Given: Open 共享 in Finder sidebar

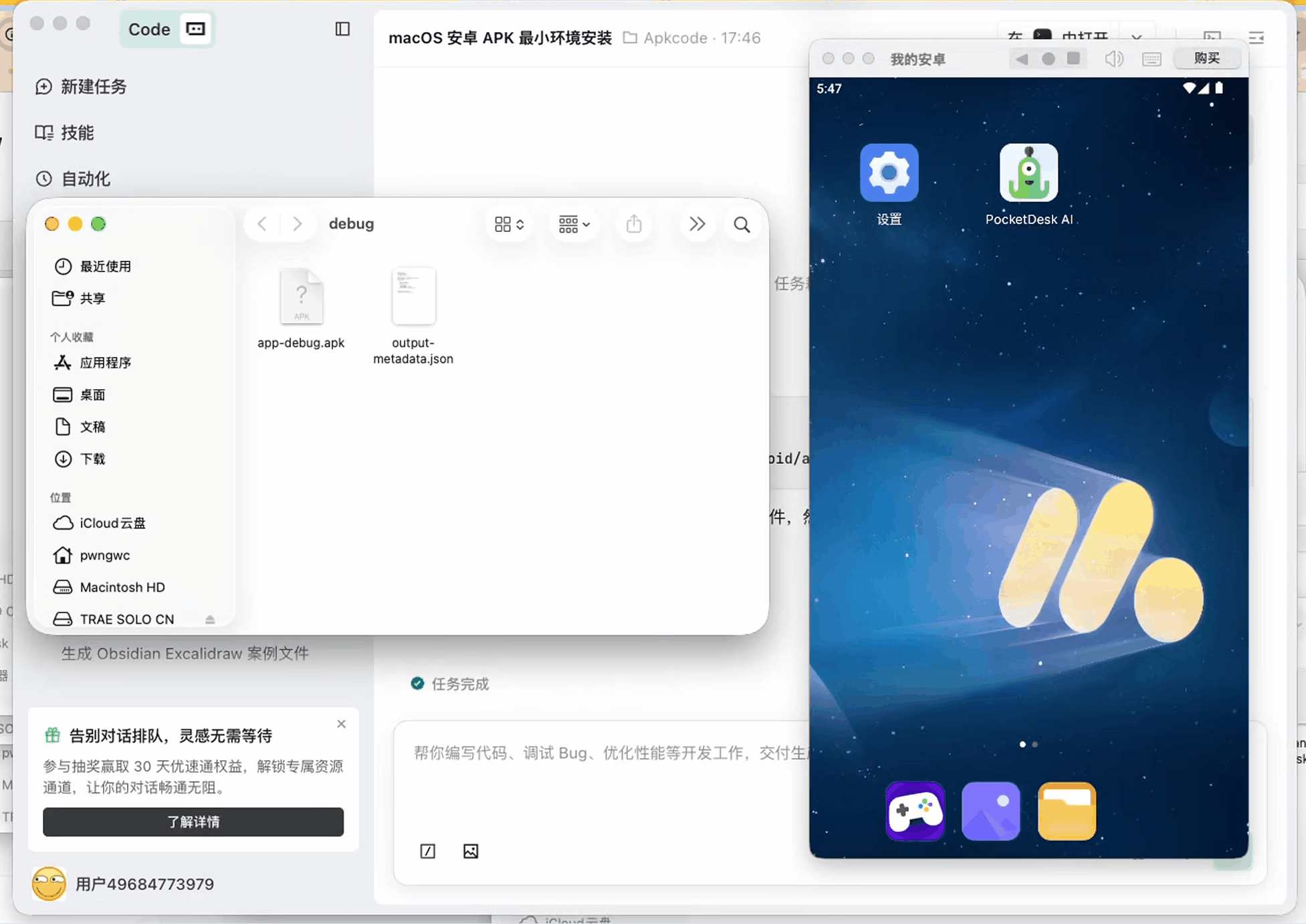Looking at the screenshot, I should pyautogui.click(x=79, y=298).
